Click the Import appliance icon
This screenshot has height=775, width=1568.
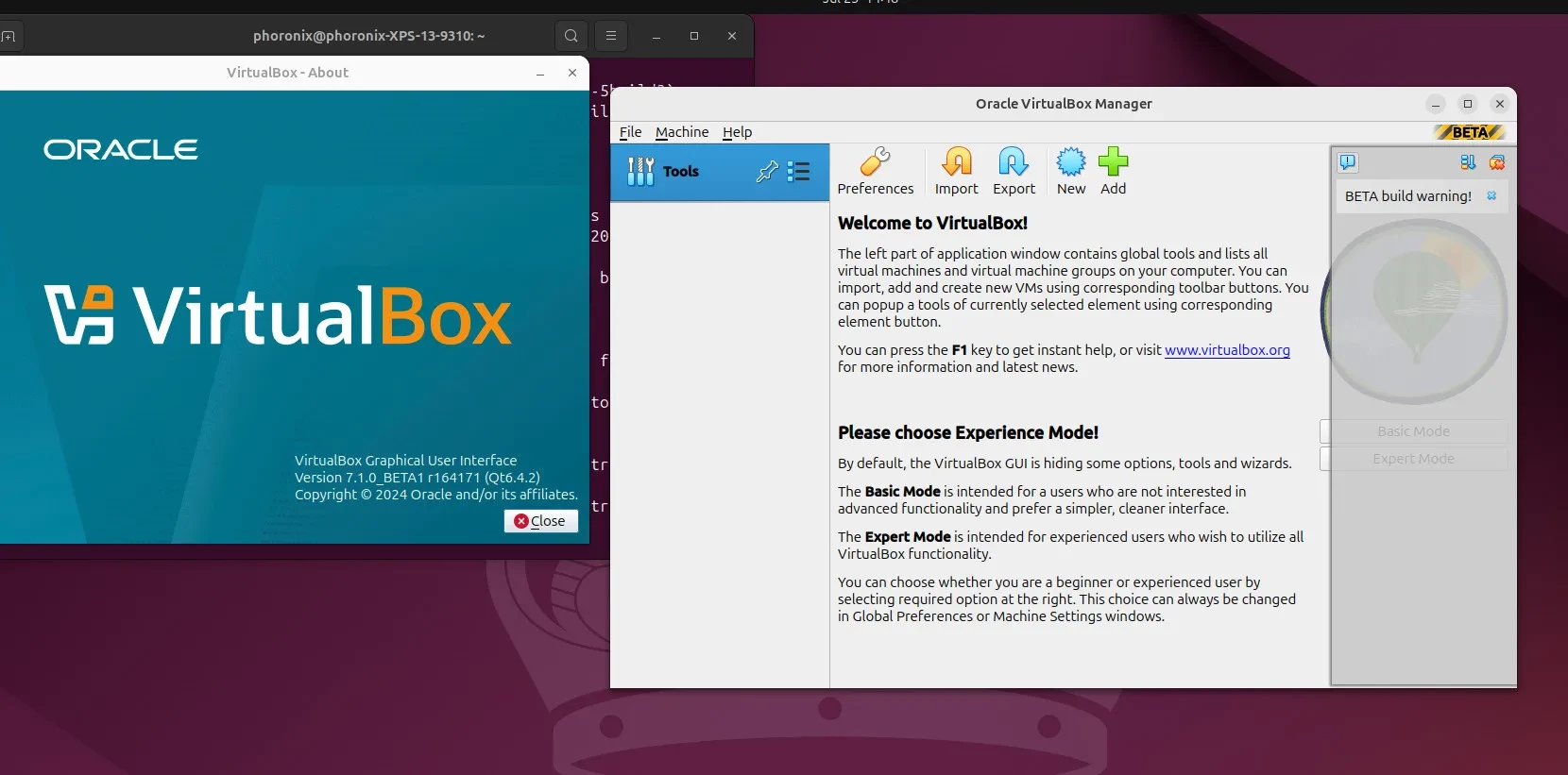click(x=956, y=171)
